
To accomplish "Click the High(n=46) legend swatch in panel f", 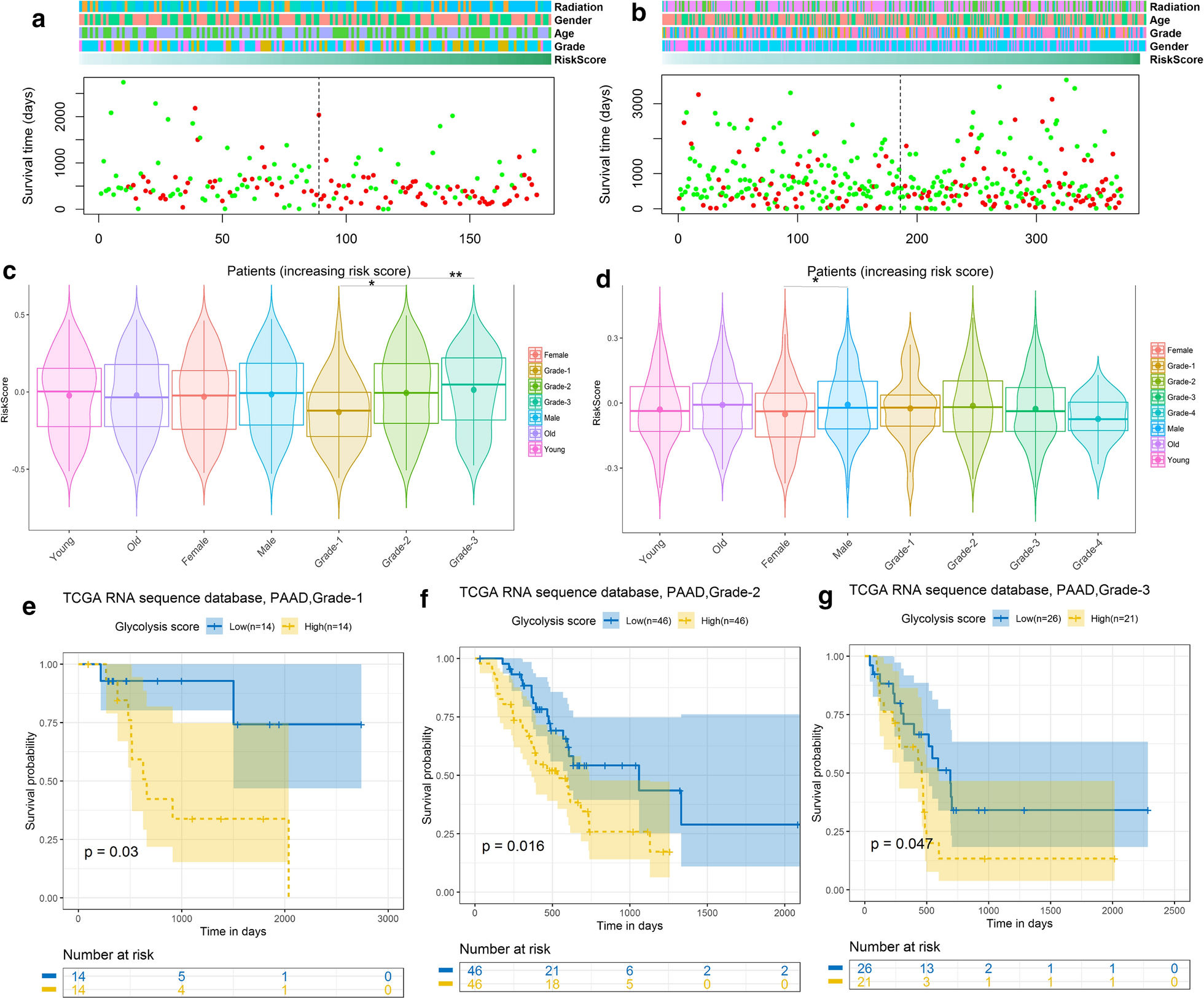I will tap(686, 621).
